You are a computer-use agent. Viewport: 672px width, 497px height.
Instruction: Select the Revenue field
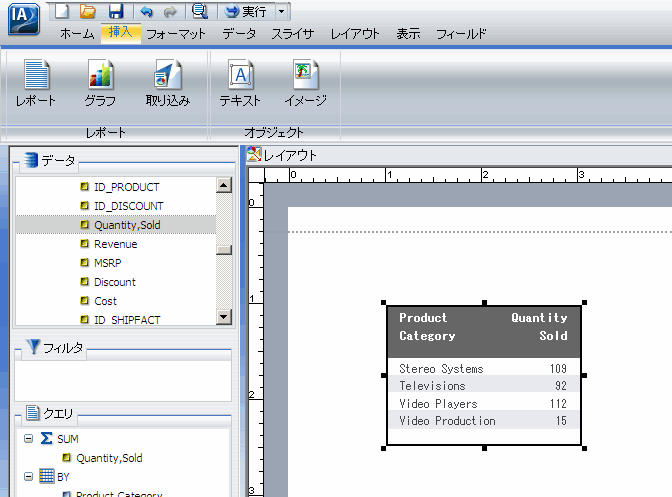pos(116,244)
